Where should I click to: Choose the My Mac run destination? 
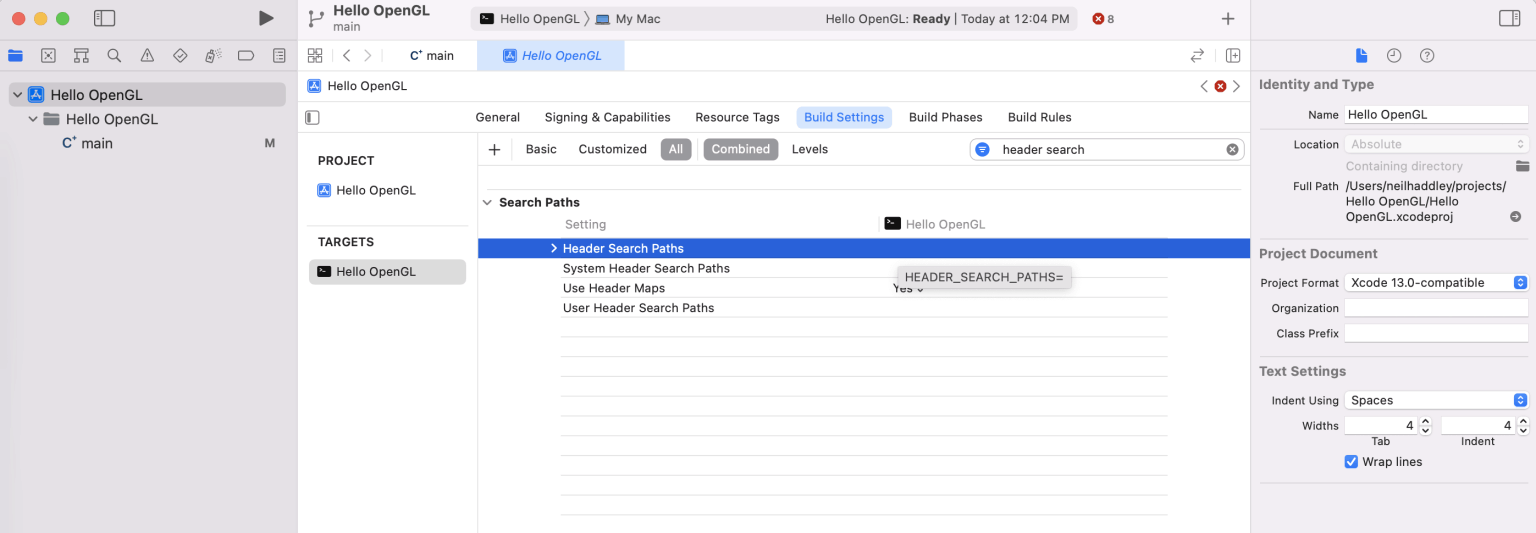point(627,19)
